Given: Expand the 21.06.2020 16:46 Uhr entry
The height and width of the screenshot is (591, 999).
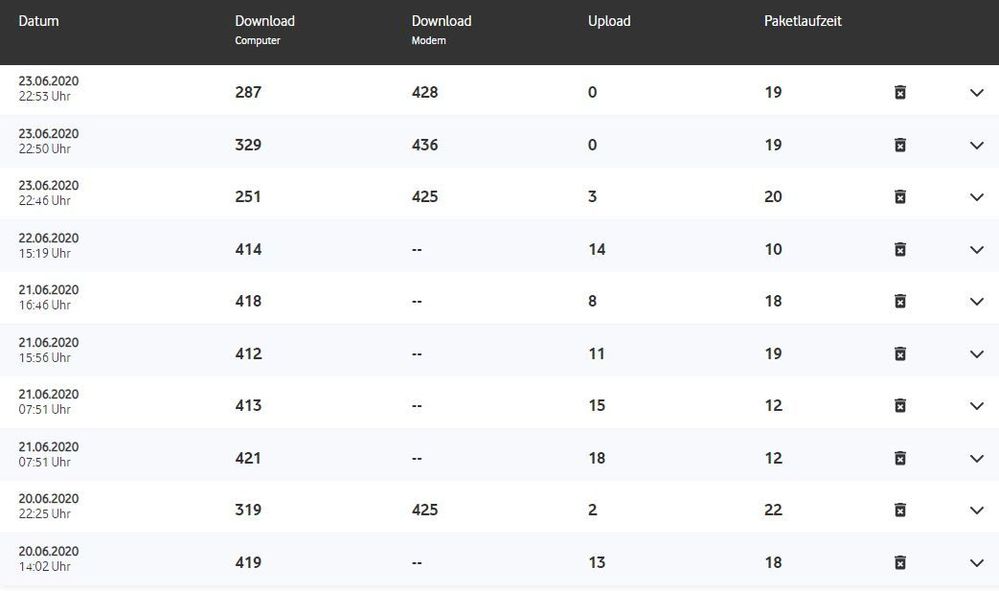Looking at the screenshot, I should click(977, 301).
